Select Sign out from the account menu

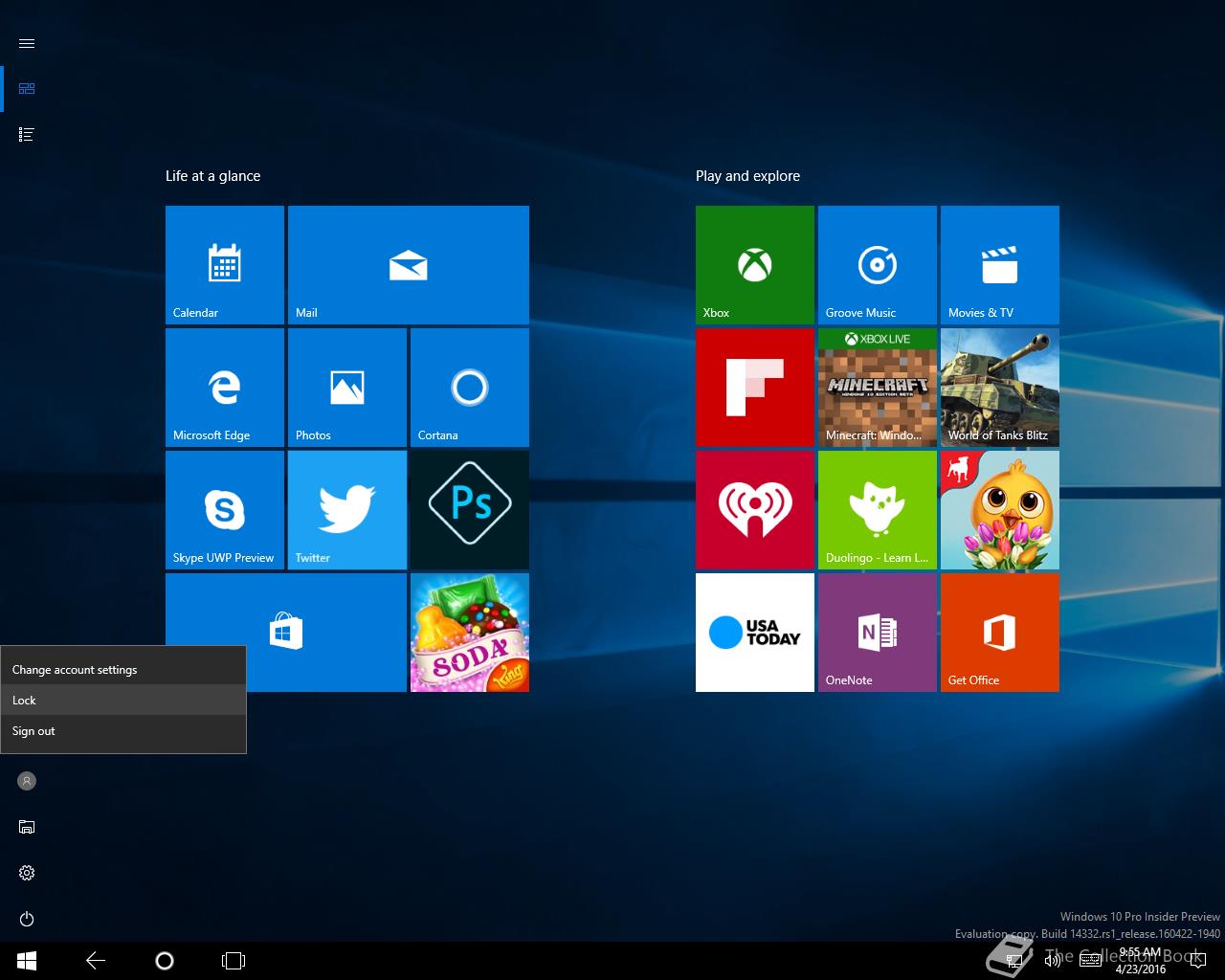point(123,731)
